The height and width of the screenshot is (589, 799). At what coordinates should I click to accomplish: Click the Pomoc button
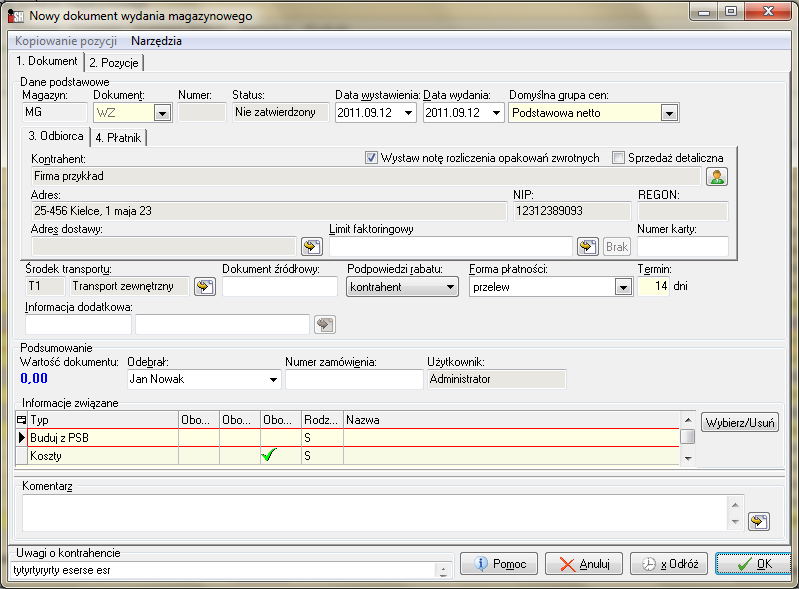(x=499, y=564)
